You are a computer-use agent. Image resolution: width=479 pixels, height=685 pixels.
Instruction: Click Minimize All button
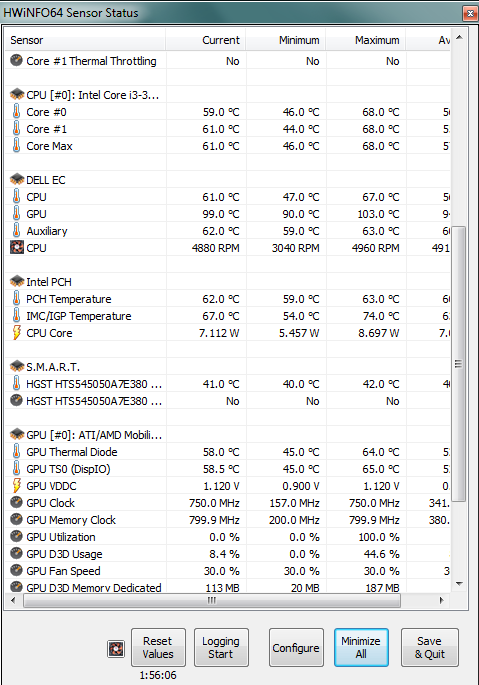pos(361,647)
